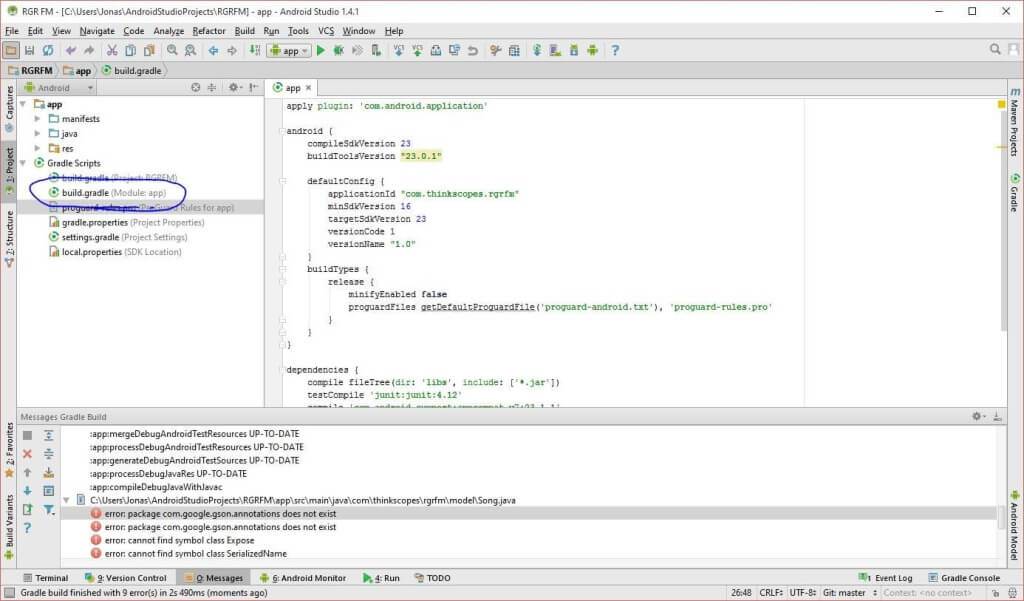This screenshot has height=601, width=1024.
Task: Click the stop square in Messages panel
Action: (x=27, y=435)
